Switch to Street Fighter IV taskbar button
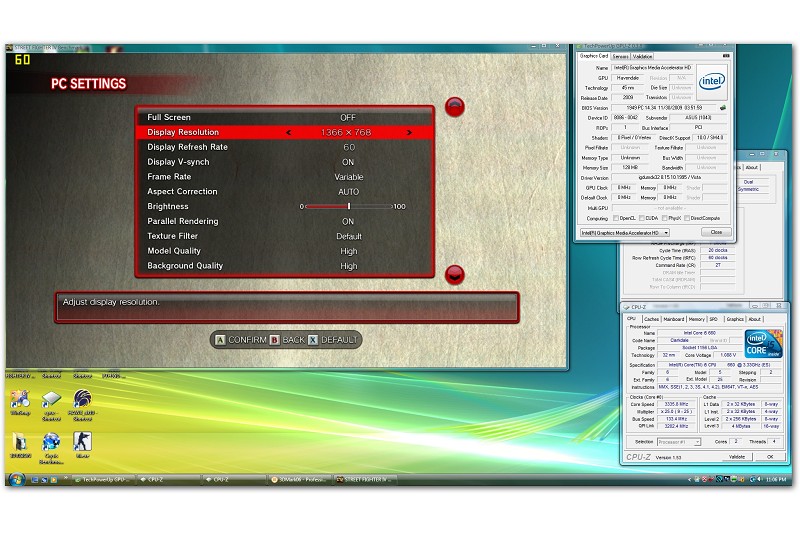This screenshot has width=800, height=533. [366, 480]
